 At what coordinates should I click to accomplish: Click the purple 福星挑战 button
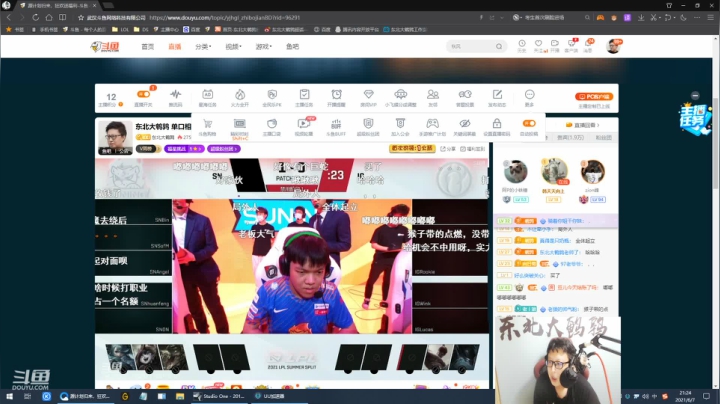(x=183, y=149)
